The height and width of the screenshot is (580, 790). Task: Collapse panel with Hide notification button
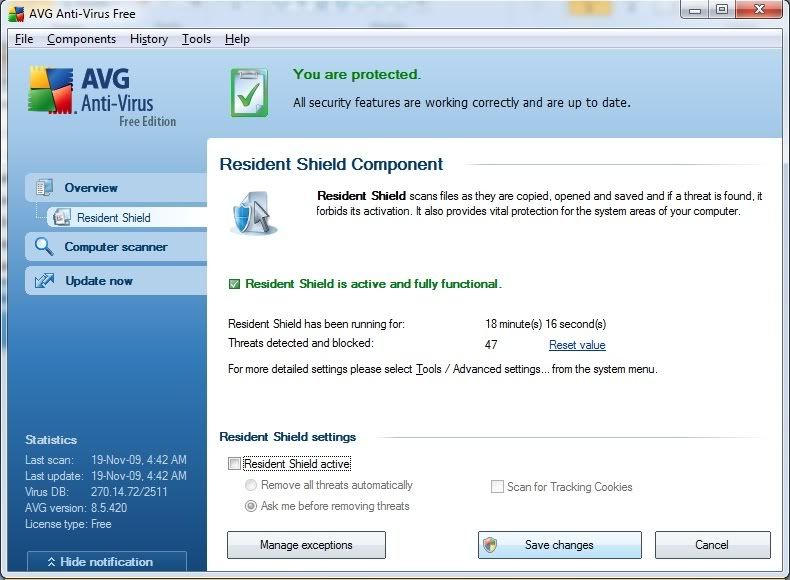(x=107, y=561)
